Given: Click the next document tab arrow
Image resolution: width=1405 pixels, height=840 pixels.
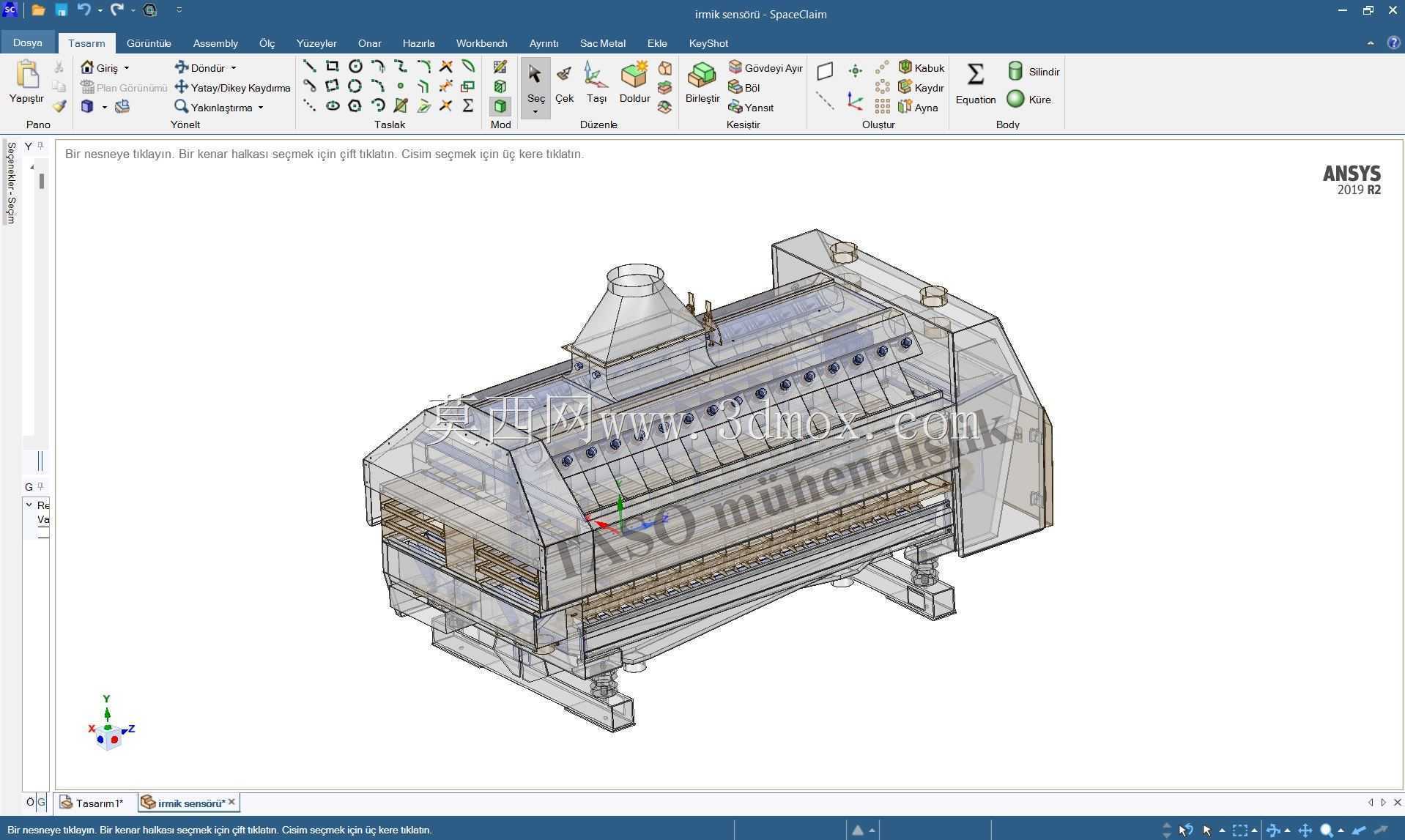Looking at the screenshot, I should pyautogui.click(x=1383, y=802).
